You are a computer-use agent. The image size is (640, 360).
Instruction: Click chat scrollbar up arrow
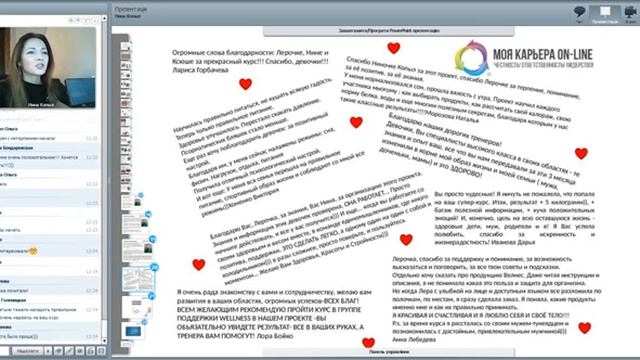104,18
